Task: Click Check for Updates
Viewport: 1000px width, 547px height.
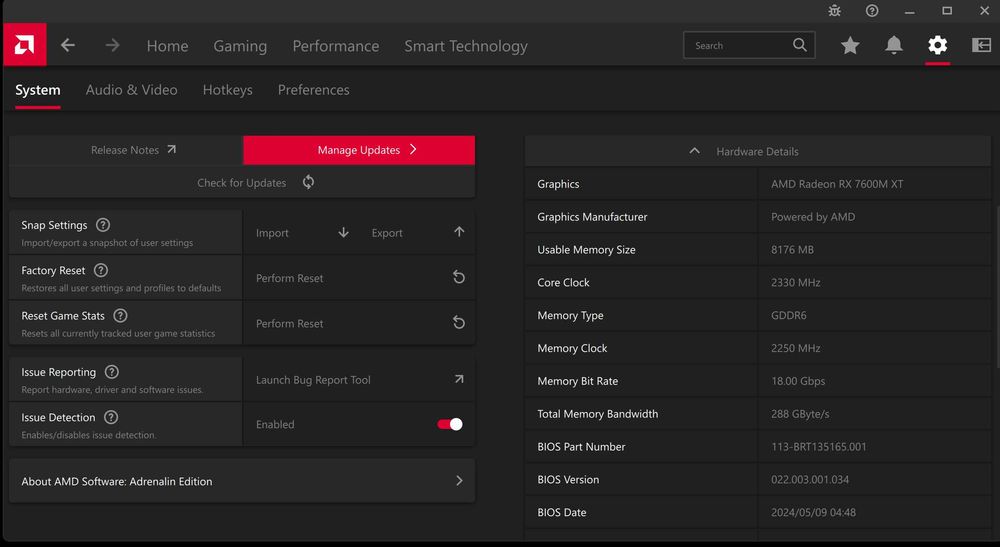Action: click(242, 183)
